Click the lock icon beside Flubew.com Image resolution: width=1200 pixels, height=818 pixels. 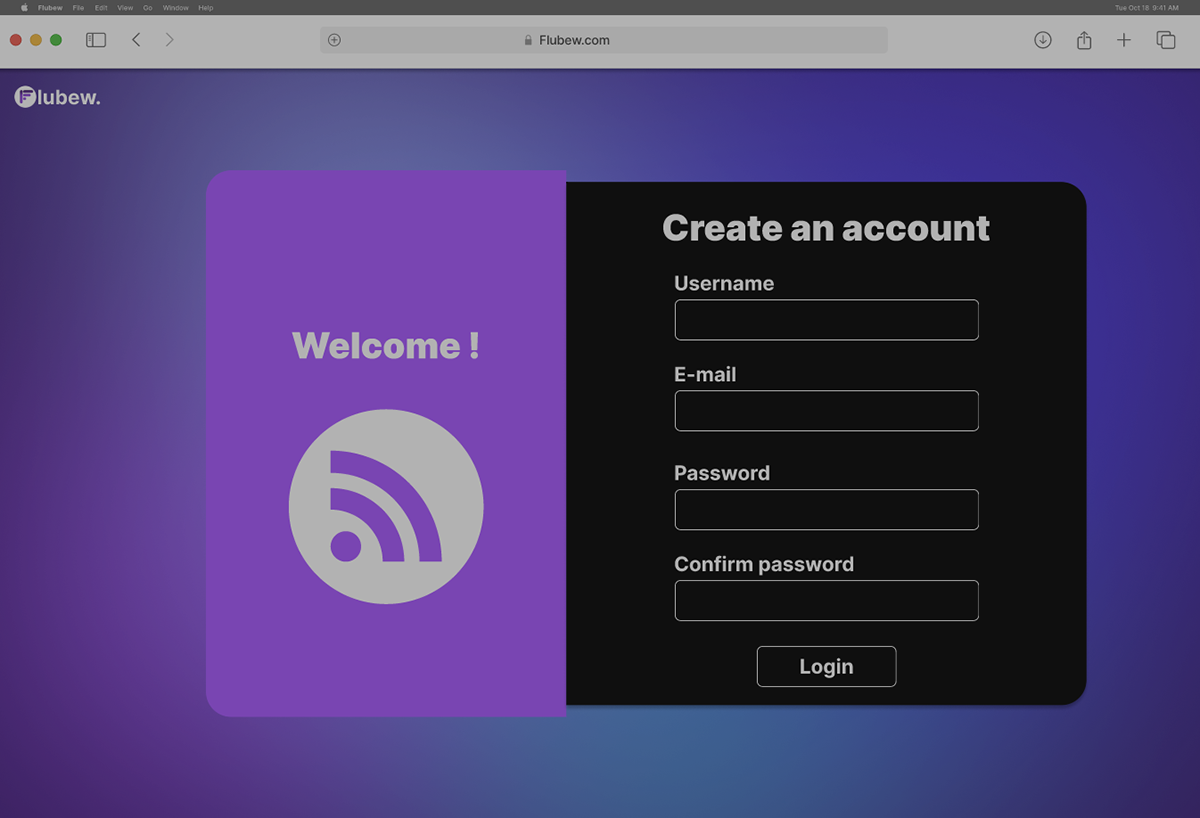[528, 40]
